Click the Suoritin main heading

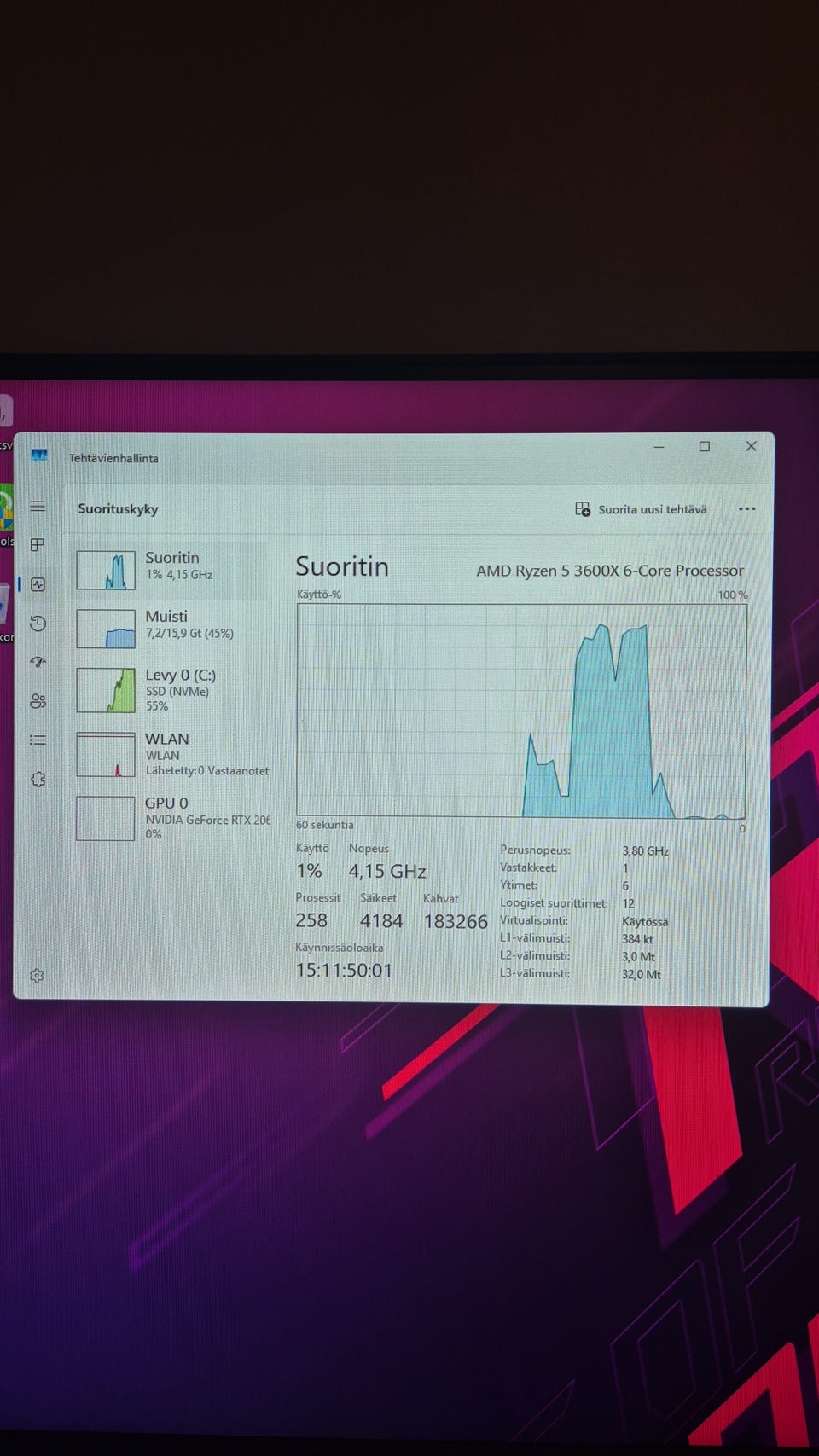342,566
